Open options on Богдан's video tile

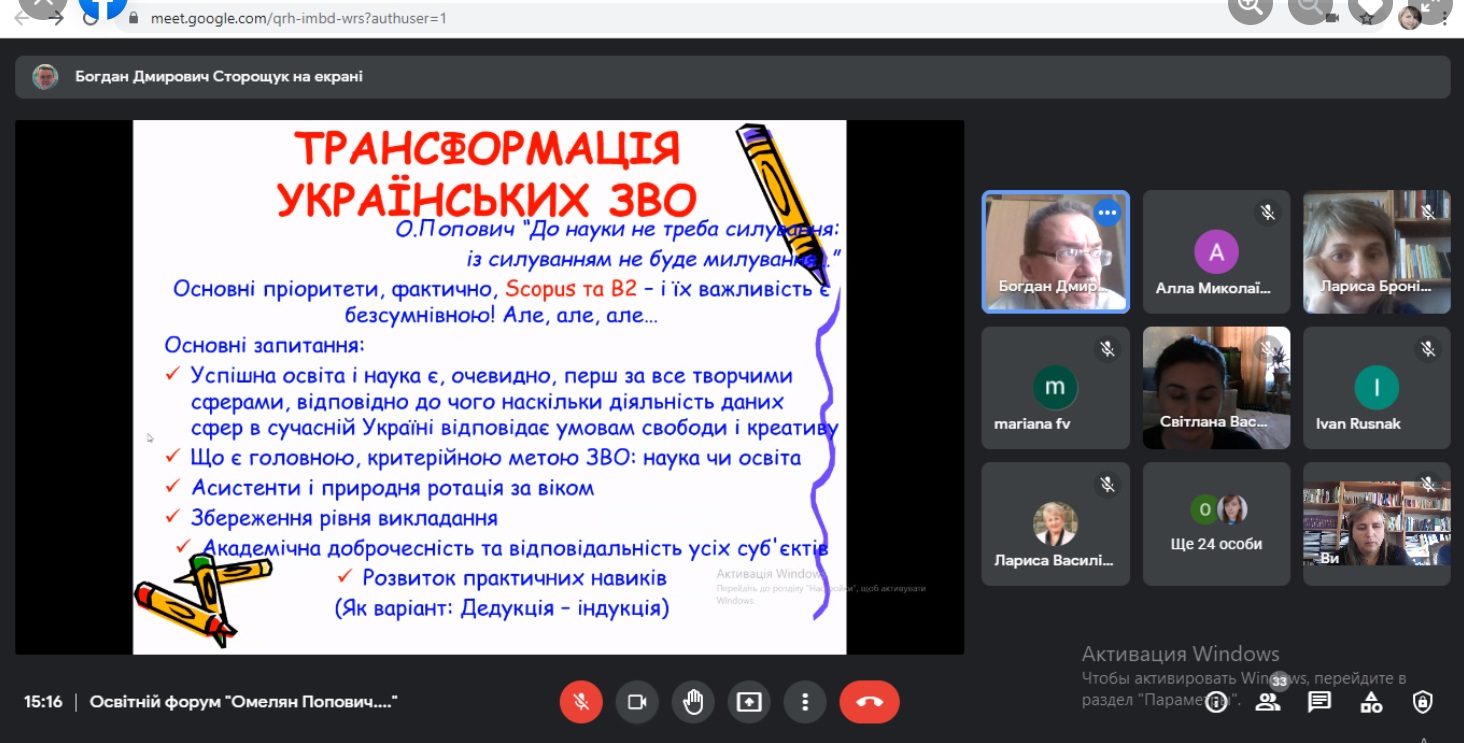tap(1106, 212)
